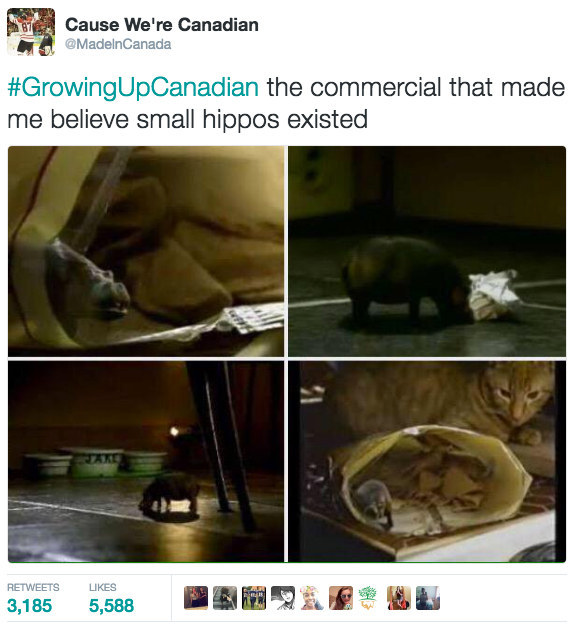View photo of hippo with crumpled paper
This screenshot has width=581, height=630.
[427, 252]
